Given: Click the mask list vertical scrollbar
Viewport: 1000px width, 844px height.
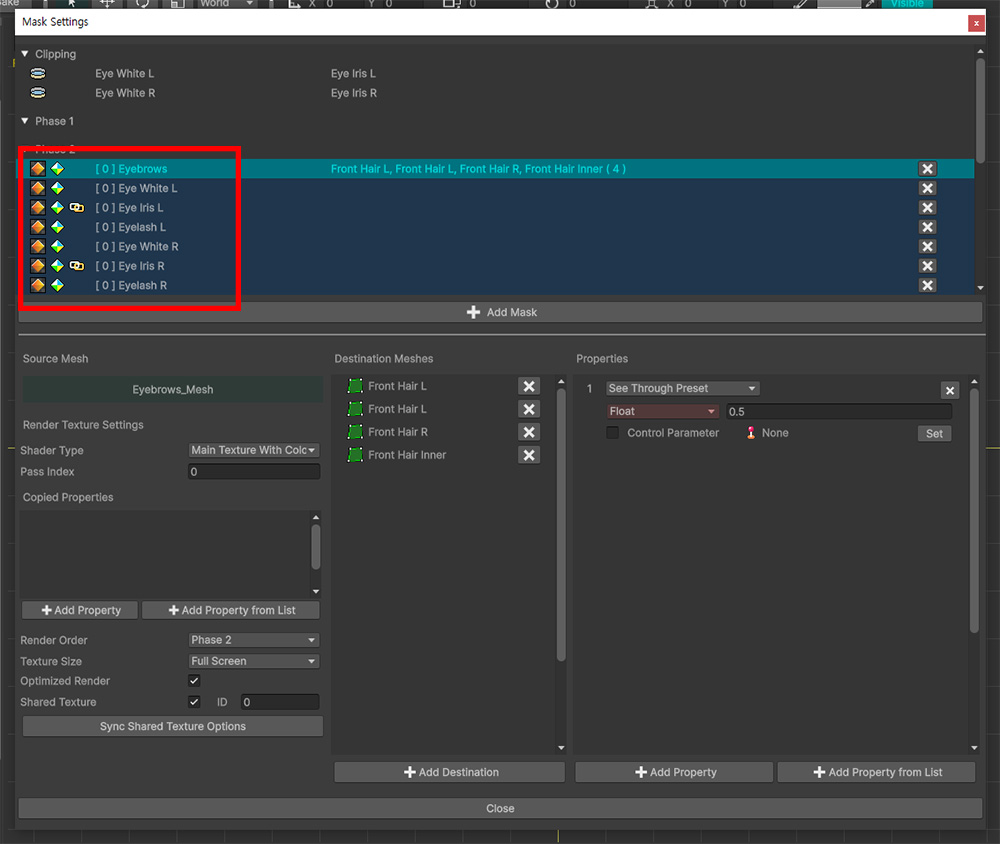Looking at the screenshot, I should (x=980, y=110).
